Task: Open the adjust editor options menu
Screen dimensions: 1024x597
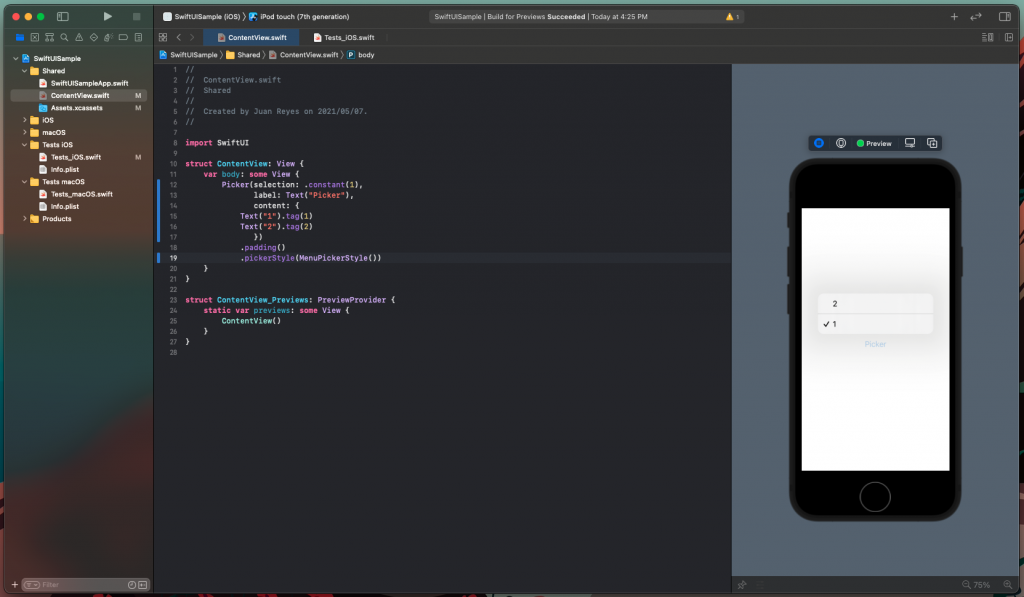Action: pyautogui.click(x=987, y=37)
